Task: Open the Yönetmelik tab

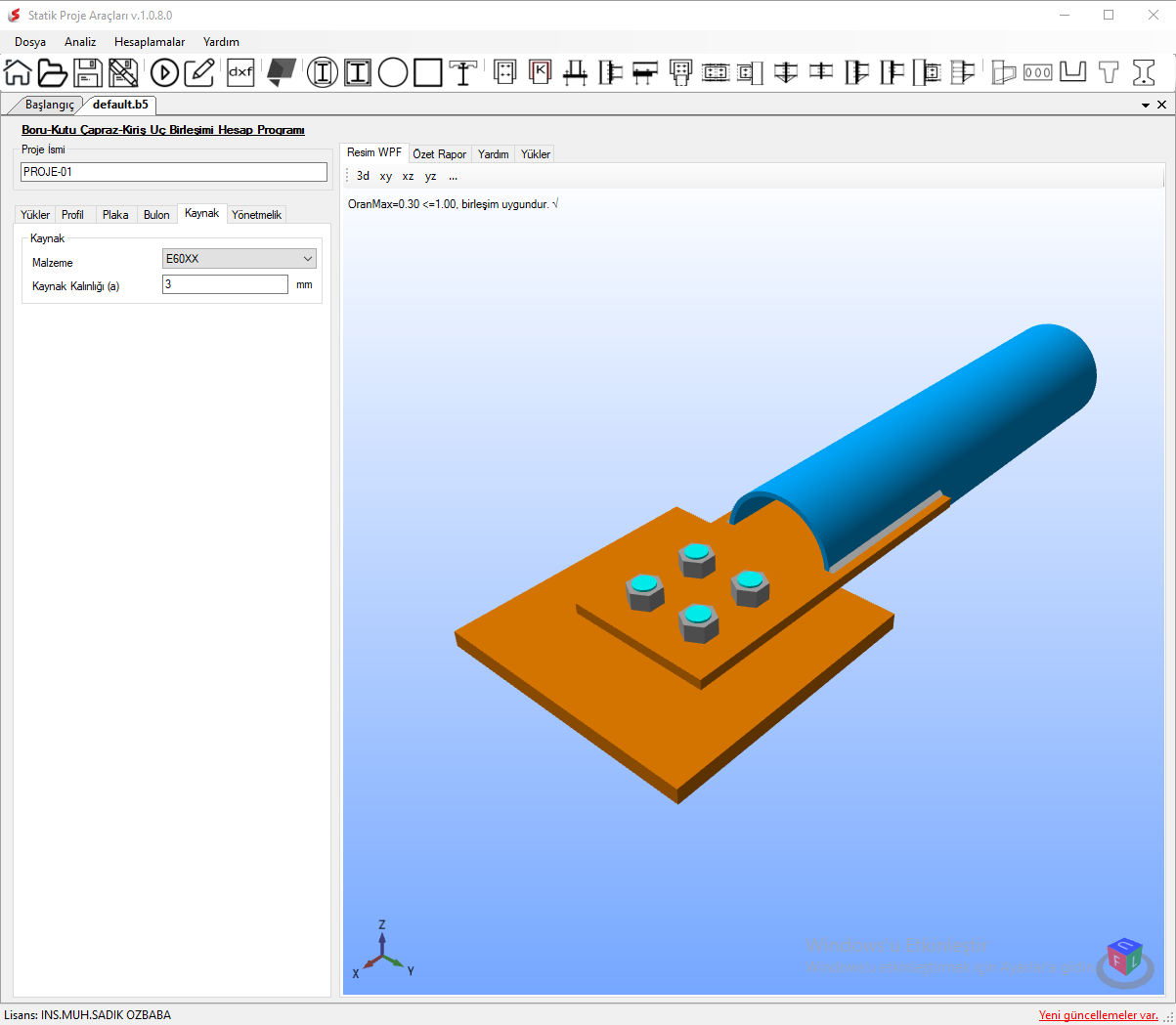Action: coord(256,215)
